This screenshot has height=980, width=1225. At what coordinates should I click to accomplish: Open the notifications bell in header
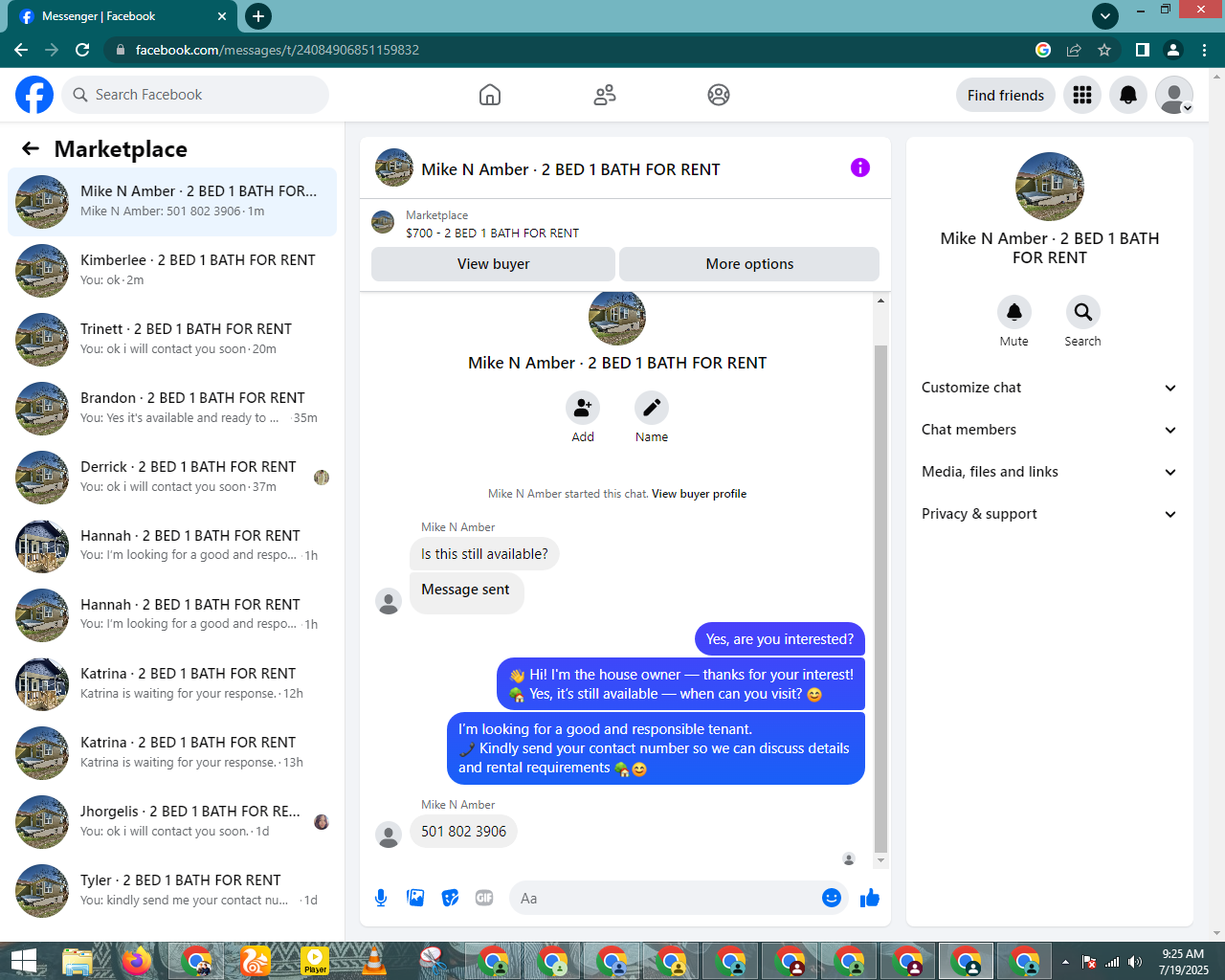pos(1128,95)
